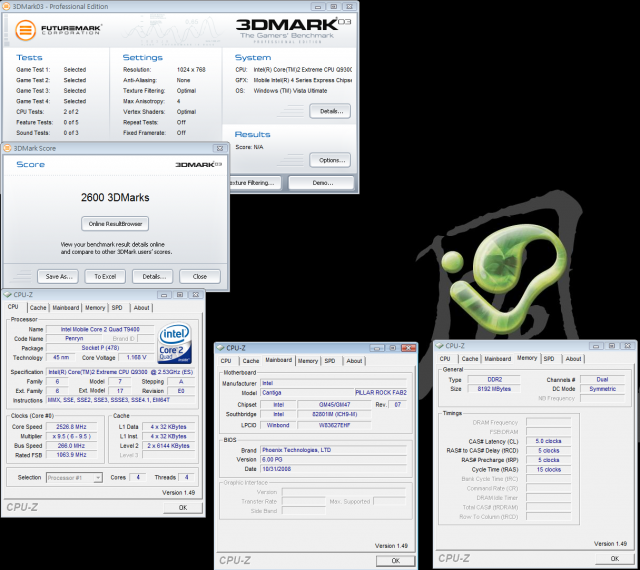
Task: Click the Intel Core 2 Quad logo badge
Action: point(175,343)
